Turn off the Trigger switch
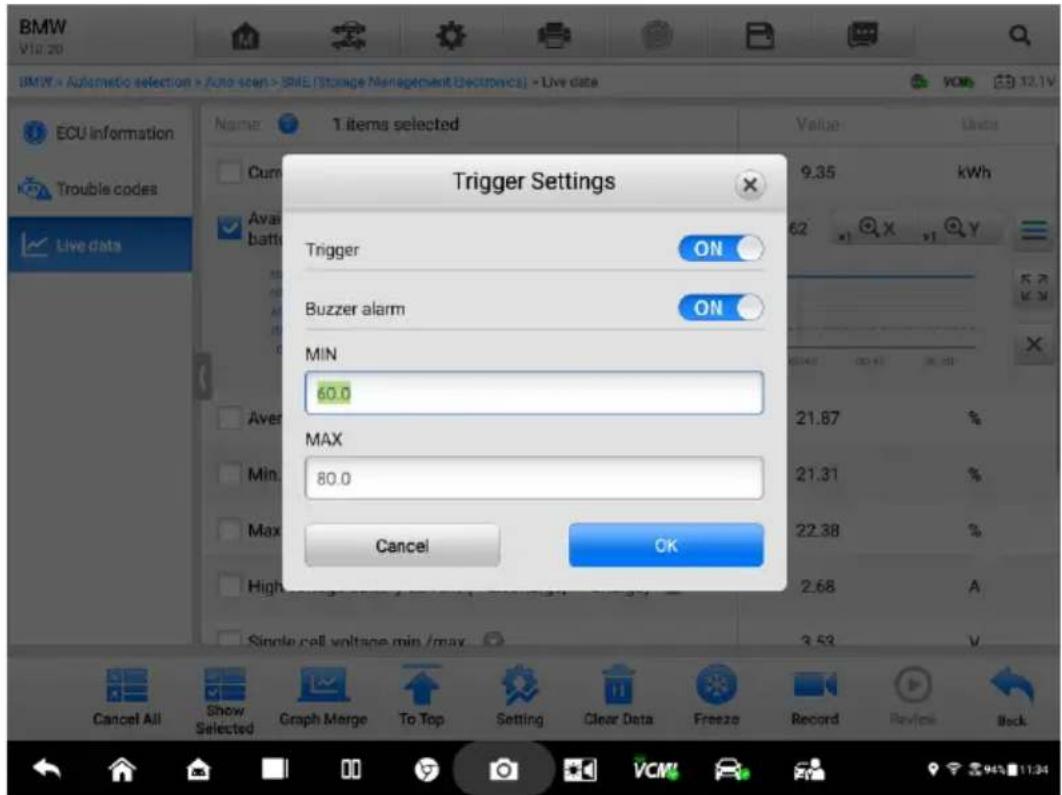 (x=721, y=249)
